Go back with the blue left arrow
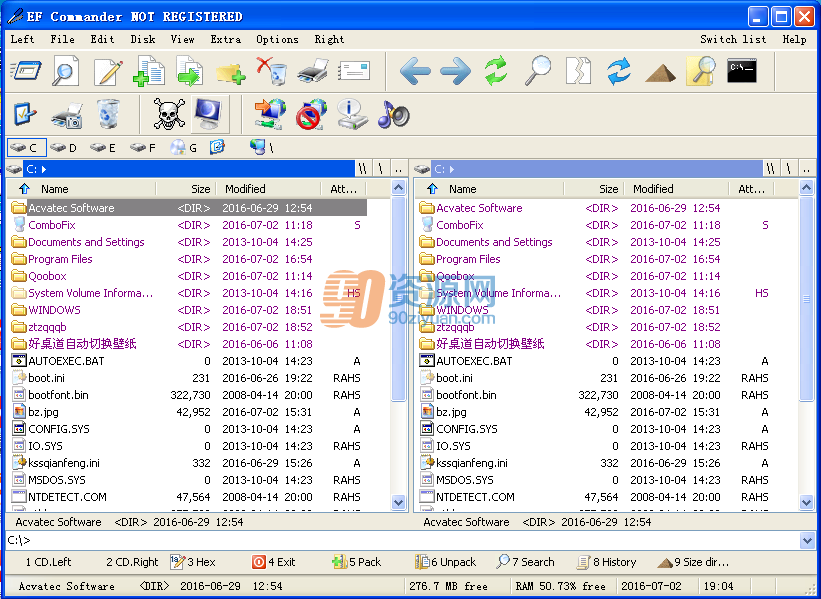 [x=415, y=71]
